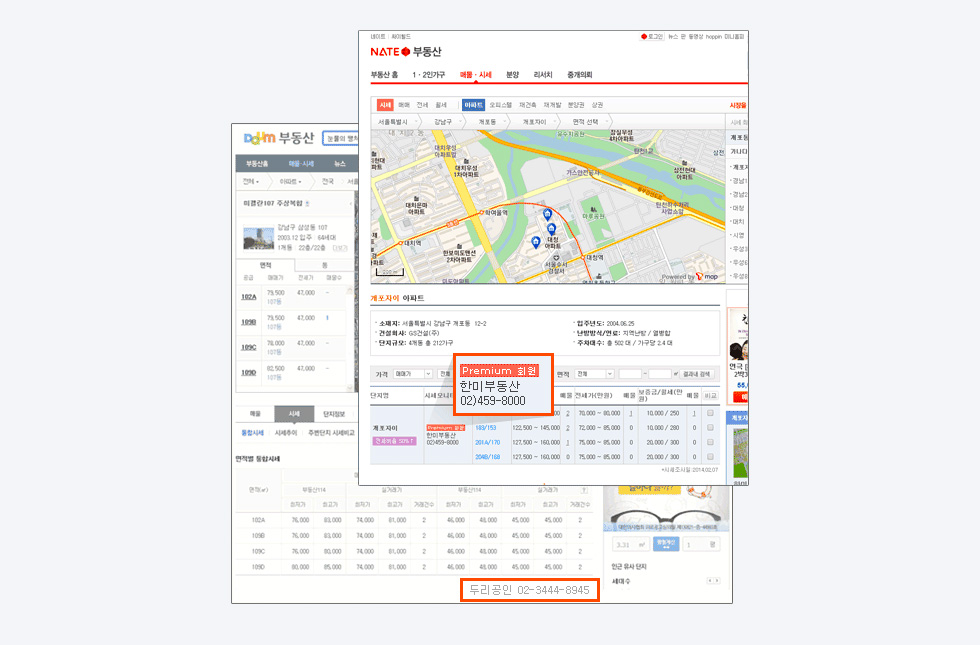Screen dimensions: 980x645
Task: Tick the compare checkbox in the 10,000 / 250 row
Action: (x=710, y=413)
